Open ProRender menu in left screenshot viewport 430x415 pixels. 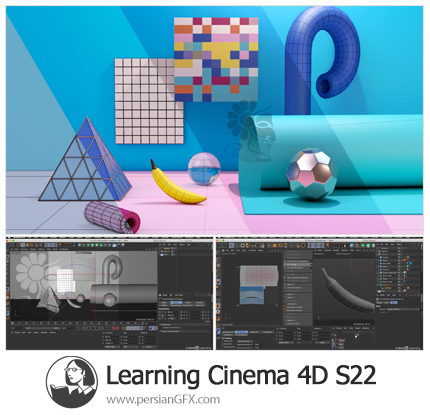point(64,249)
